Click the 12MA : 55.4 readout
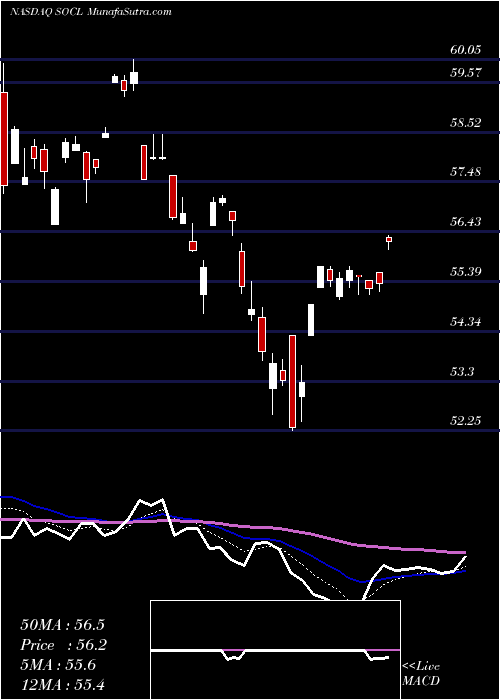Screen dimensions: 500x700 point(62,684)
